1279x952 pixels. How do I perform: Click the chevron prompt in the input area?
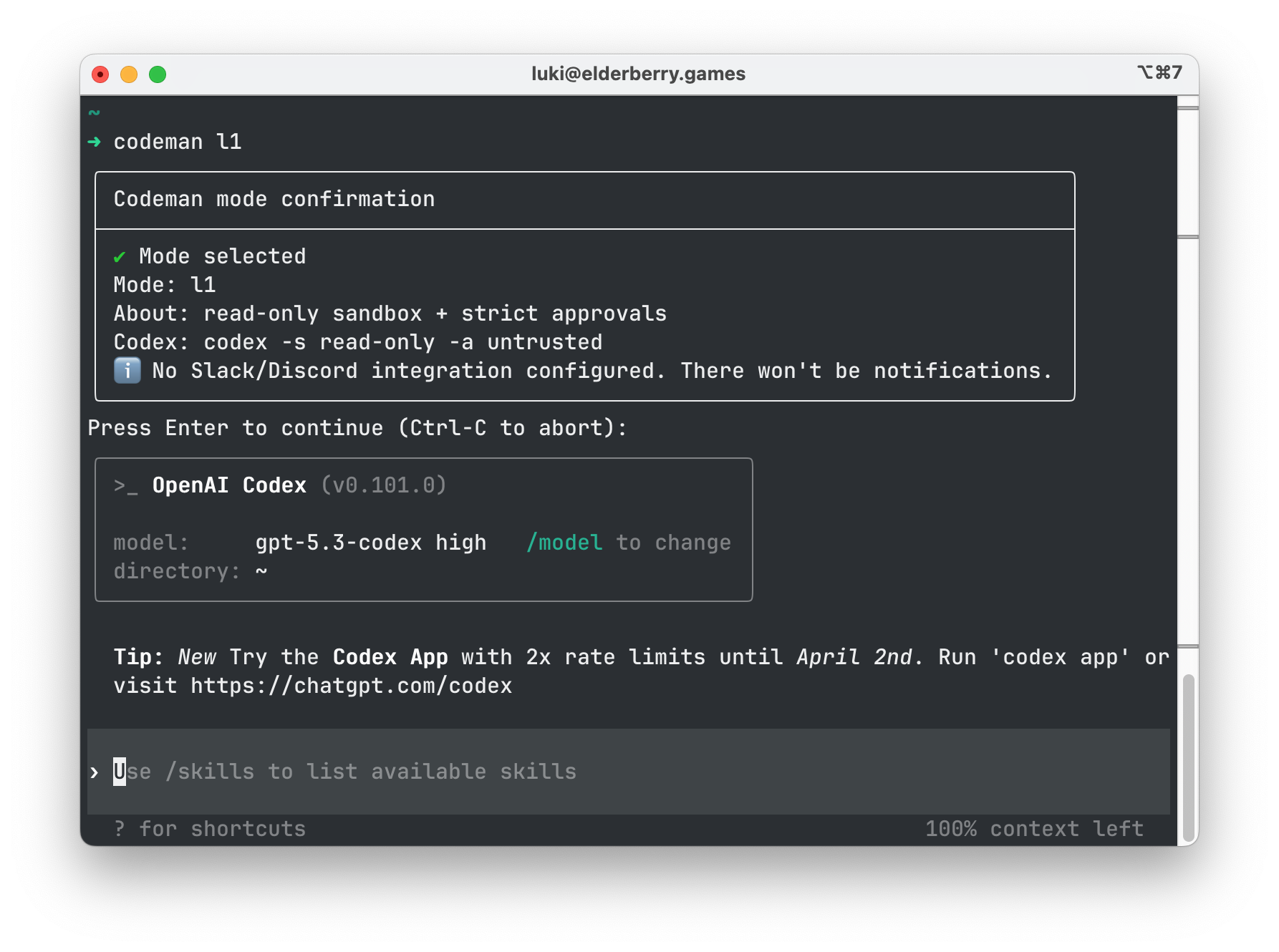(95, 772)
